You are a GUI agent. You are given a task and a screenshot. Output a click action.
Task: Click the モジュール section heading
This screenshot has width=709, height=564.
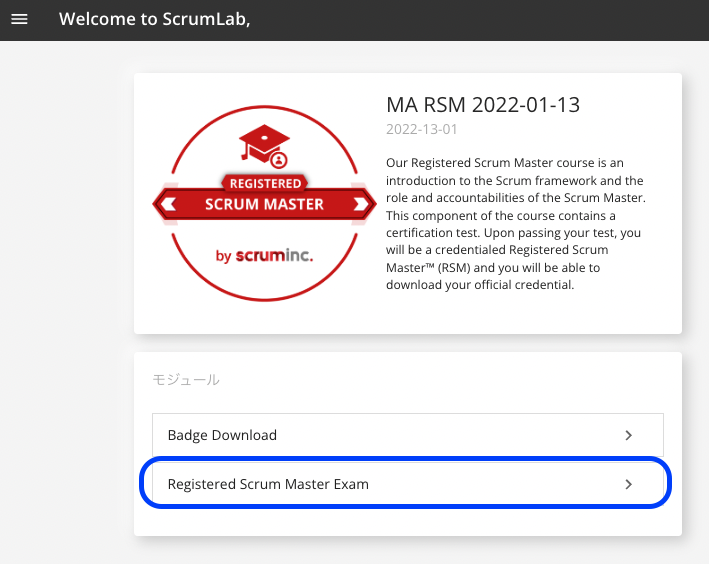(186, 379)
